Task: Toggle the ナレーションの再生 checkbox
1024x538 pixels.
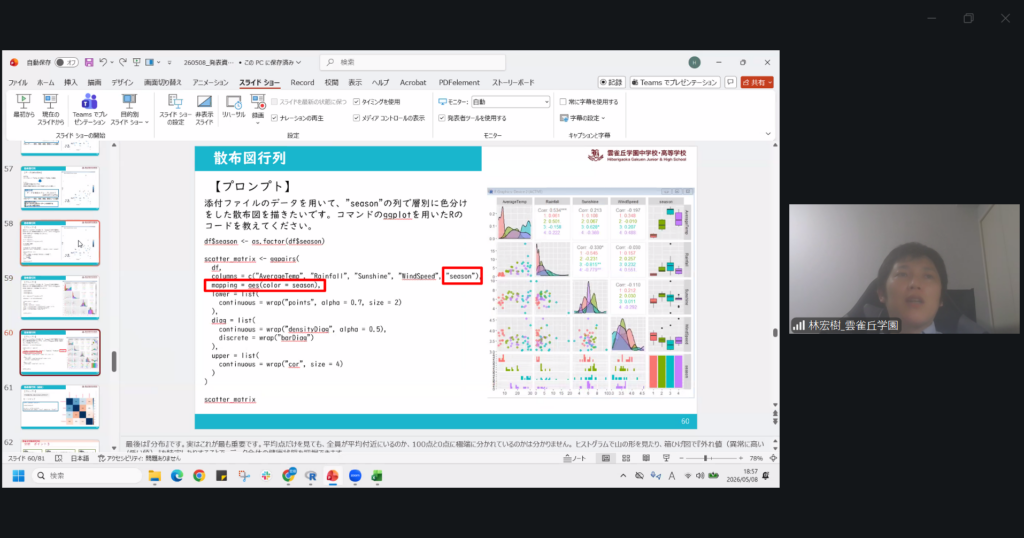Action: (275, 118)
